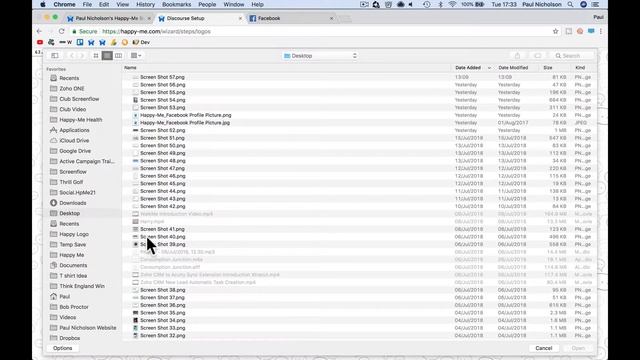Open the YouTube bookmark icon
Image resolution: width=640 pixels, height=360 pixels.
coord(40,42)
